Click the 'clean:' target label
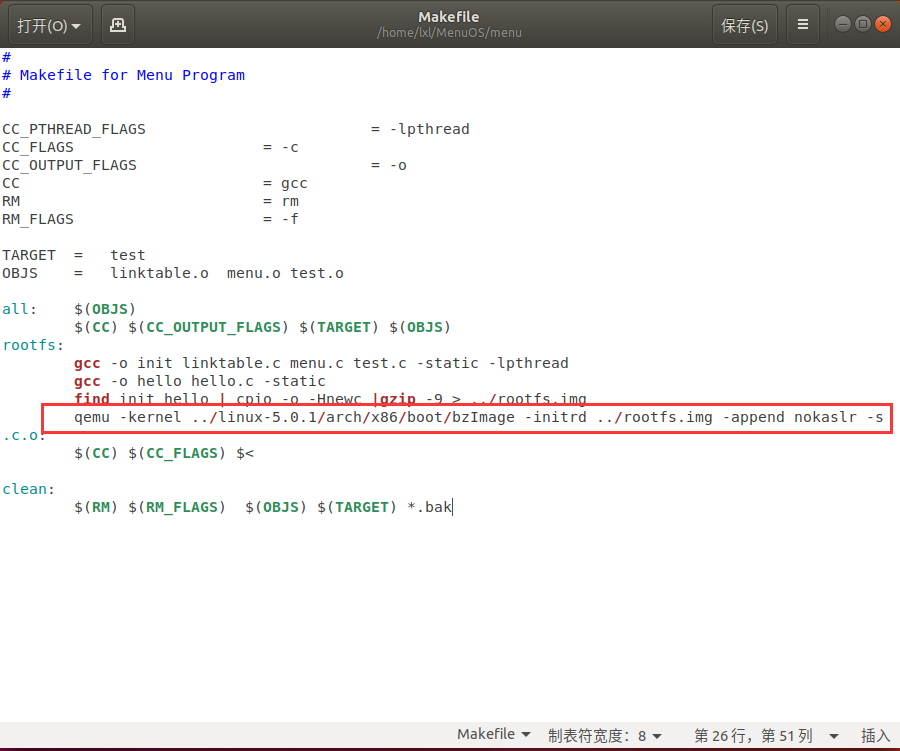This screenshot has height=751, width=900. tap(29, 489)
